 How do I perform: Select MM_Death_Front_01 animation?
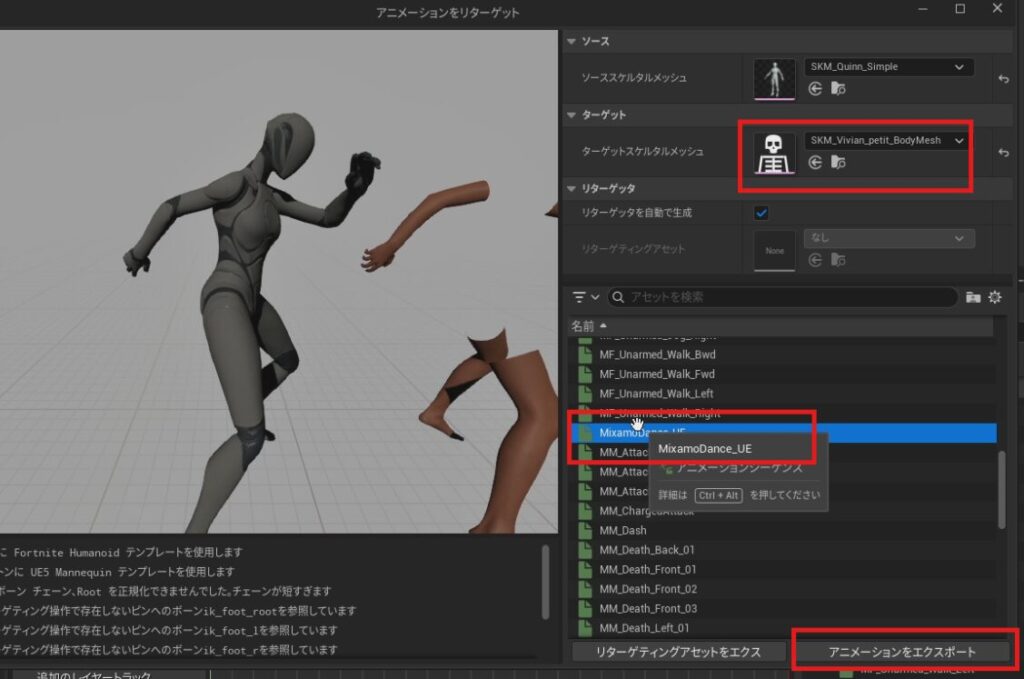point(784,569)
